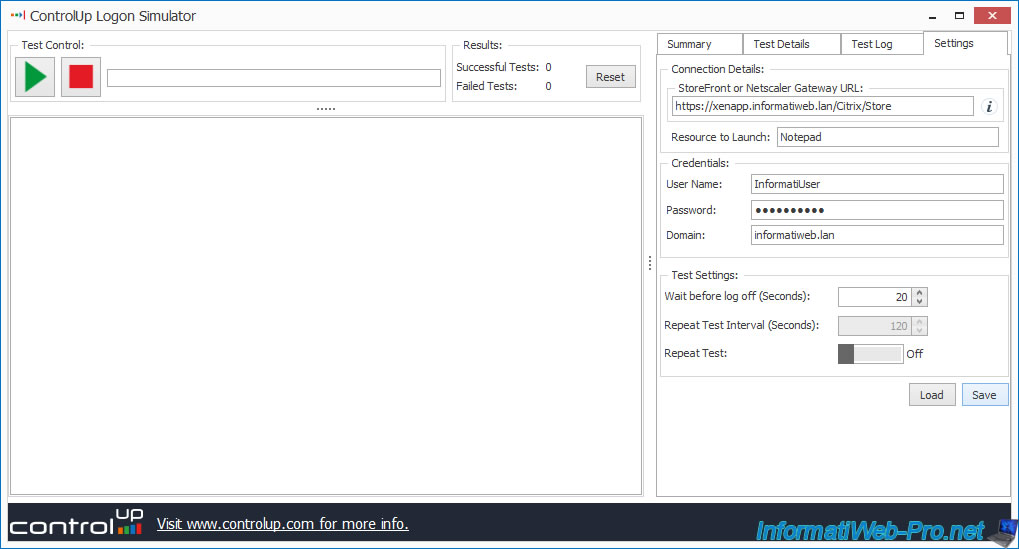
Task: Focus the User Name field
Action: [x=877, y=184]
